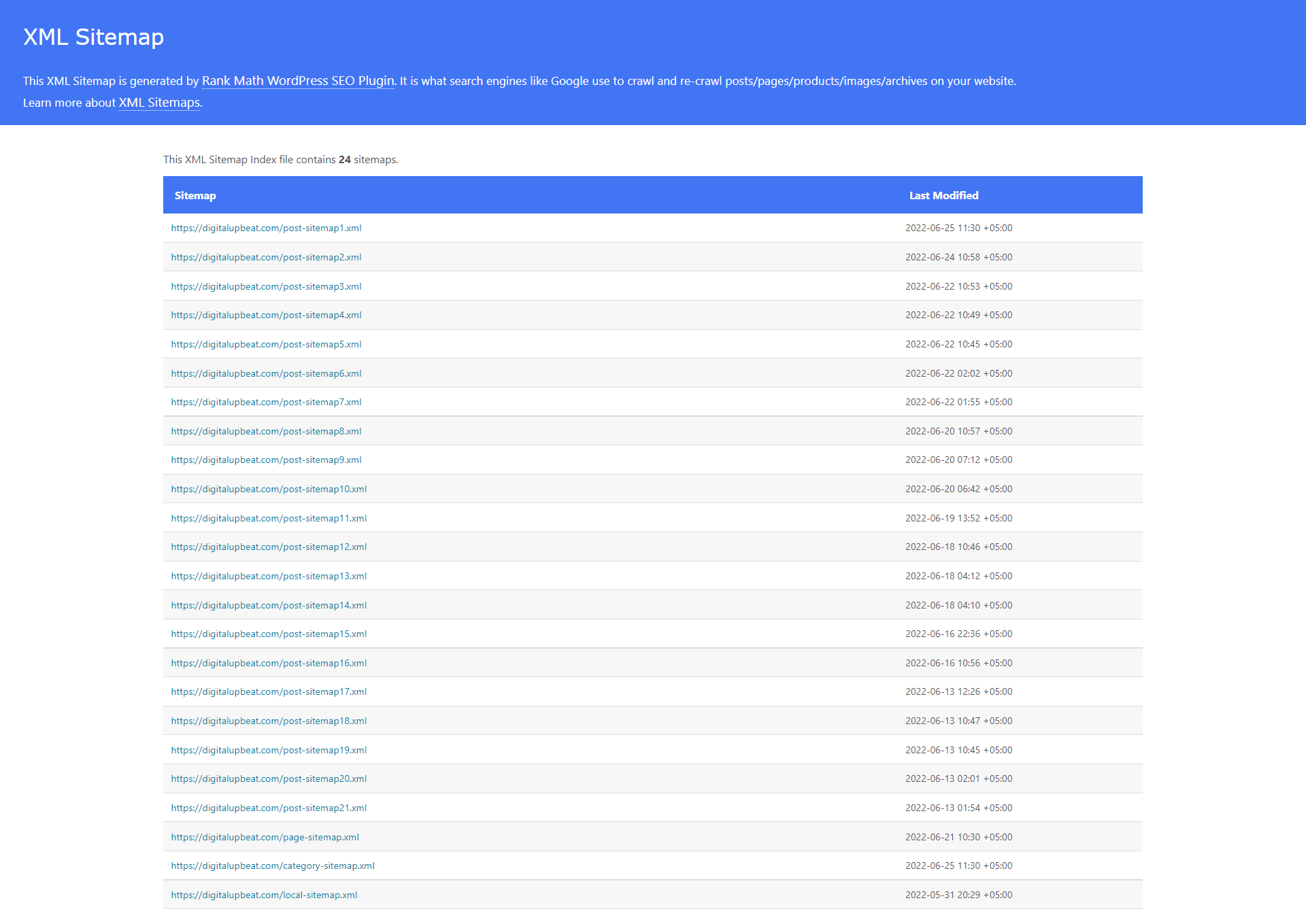Click date 2022-06-25 11:30 for post-sitemap1
This screenshot has height=924, width=1306.
(958, 228)
